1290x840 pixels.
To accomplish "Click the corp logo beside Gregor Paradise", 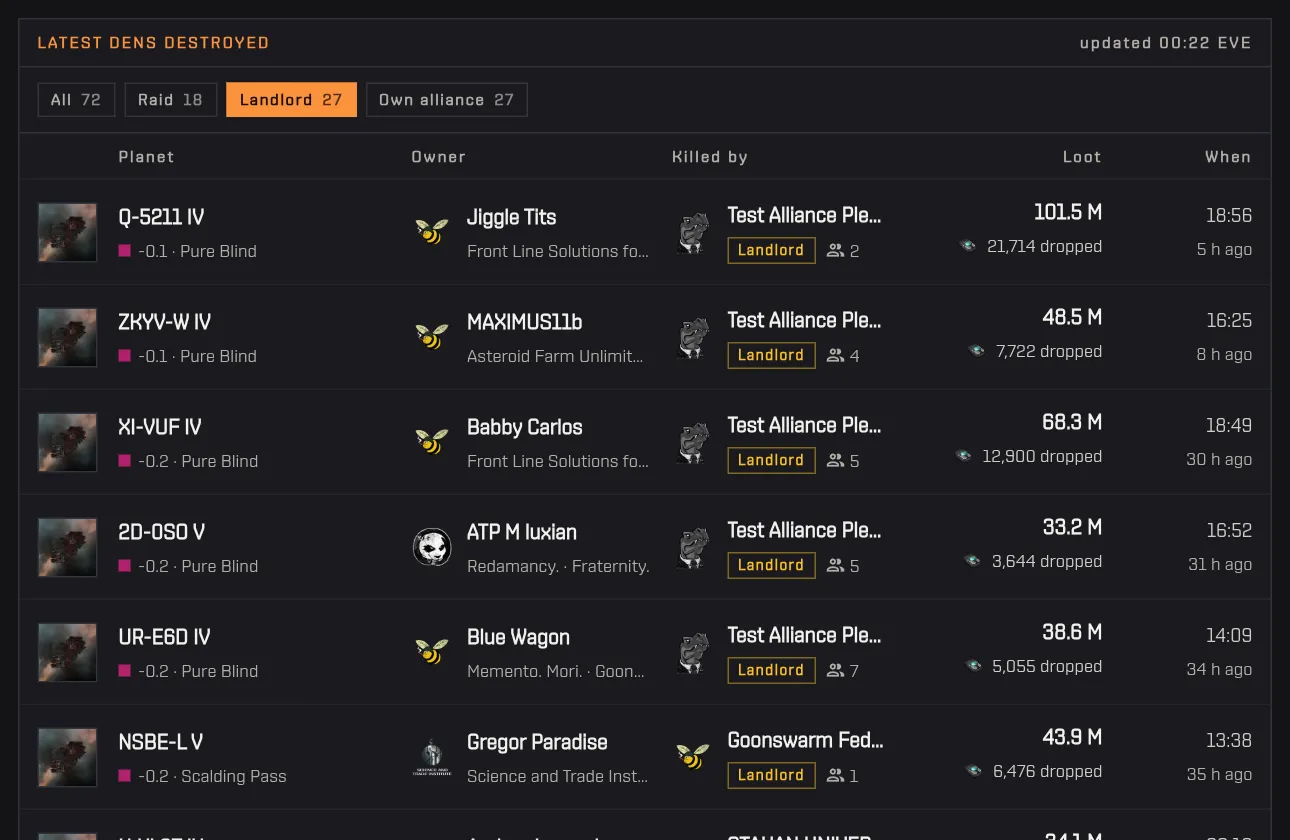I will click(432, 757).
